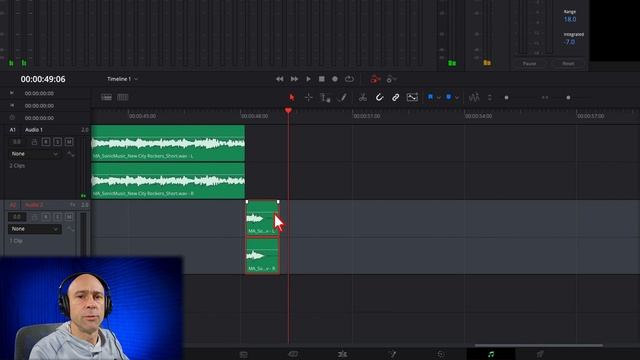The width and height of the screenshot is (640, 360).
Task: Pause the loudness meter
Action: pyautogui.click(x=529, y=64)
